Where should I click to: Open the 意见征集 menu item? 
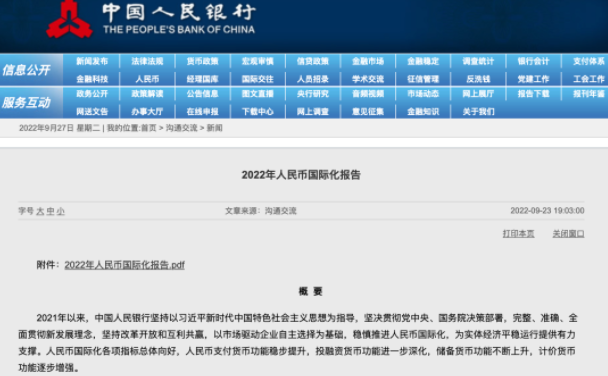368,112
